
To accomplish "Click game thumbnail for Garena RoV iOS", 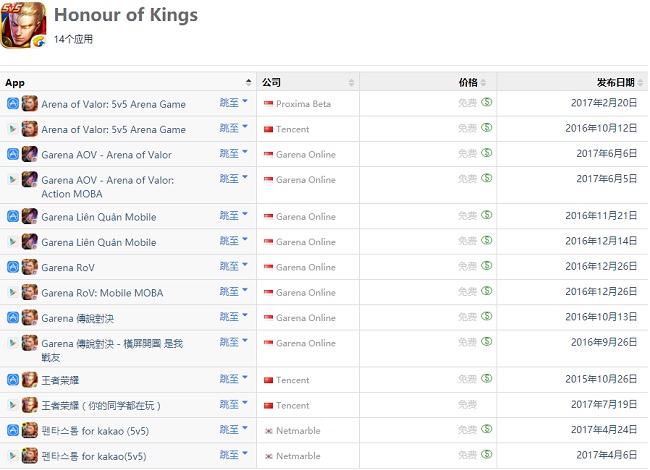I will (29, 267).
